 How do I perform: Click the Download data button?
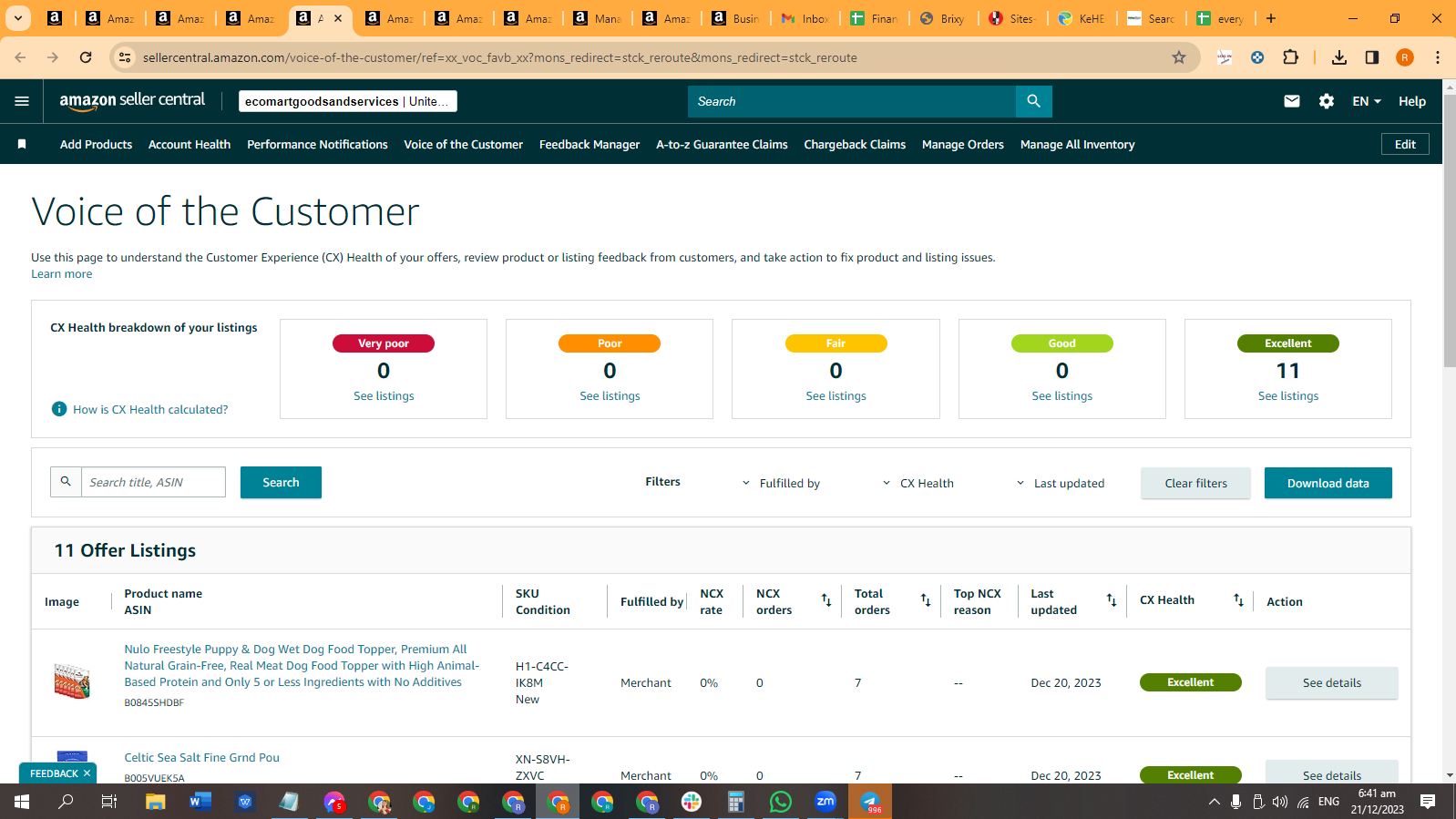point(1328,483)
